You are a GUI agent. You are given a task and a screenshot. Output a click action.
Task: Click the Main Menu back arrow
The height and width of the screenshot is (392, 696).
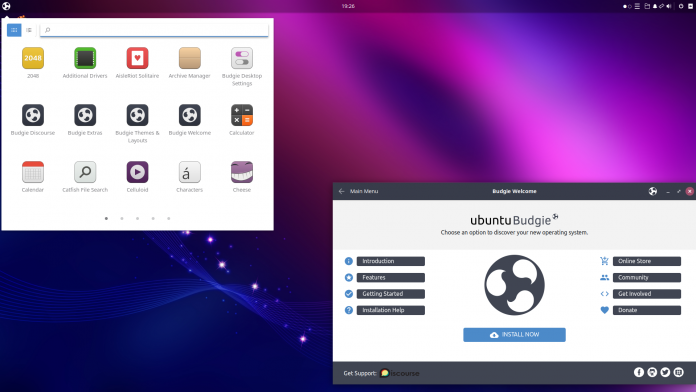click(x=341, y=191)
